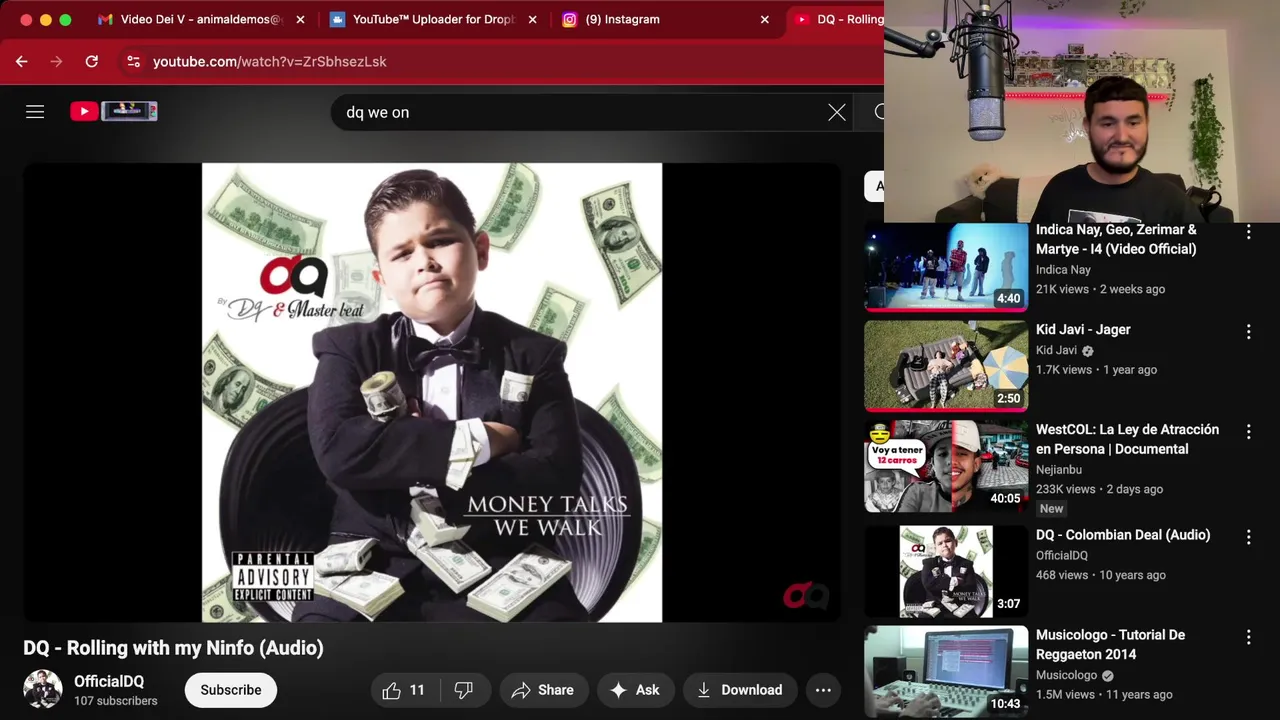The image size is (1280, 720).
Task: Open title 'Kid Javi - Jager'
Action: (x=1083, y=329)
